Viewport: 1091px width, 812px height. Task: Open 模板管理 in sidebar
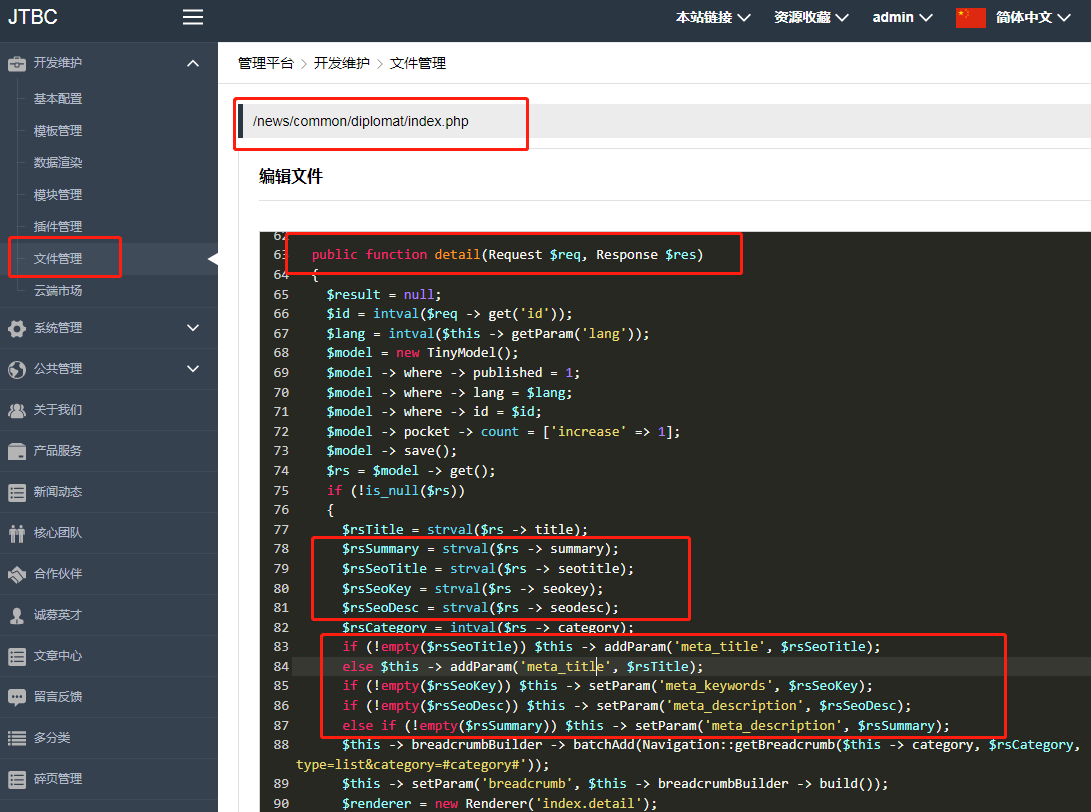coord(58,131)
